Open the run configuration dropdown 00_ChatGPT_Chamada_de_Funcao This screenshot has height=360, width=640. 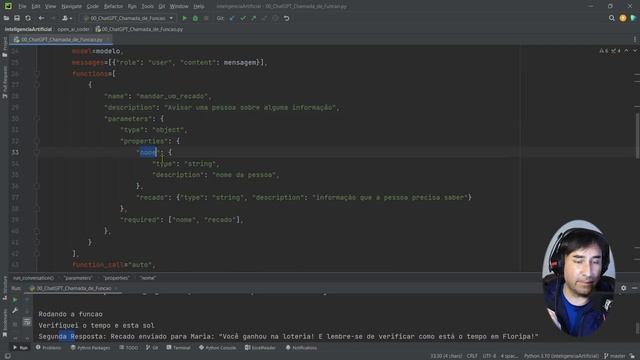pyautogui.click(x=129, y=18)
